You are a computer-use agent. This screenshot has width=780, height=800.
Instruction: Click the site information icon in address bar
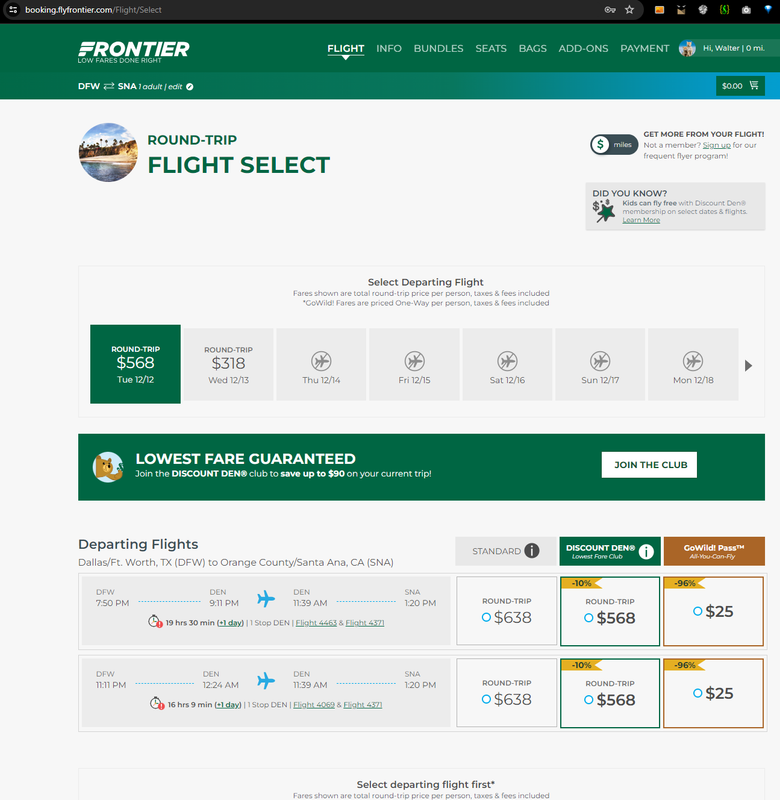(x=13, y=10)
